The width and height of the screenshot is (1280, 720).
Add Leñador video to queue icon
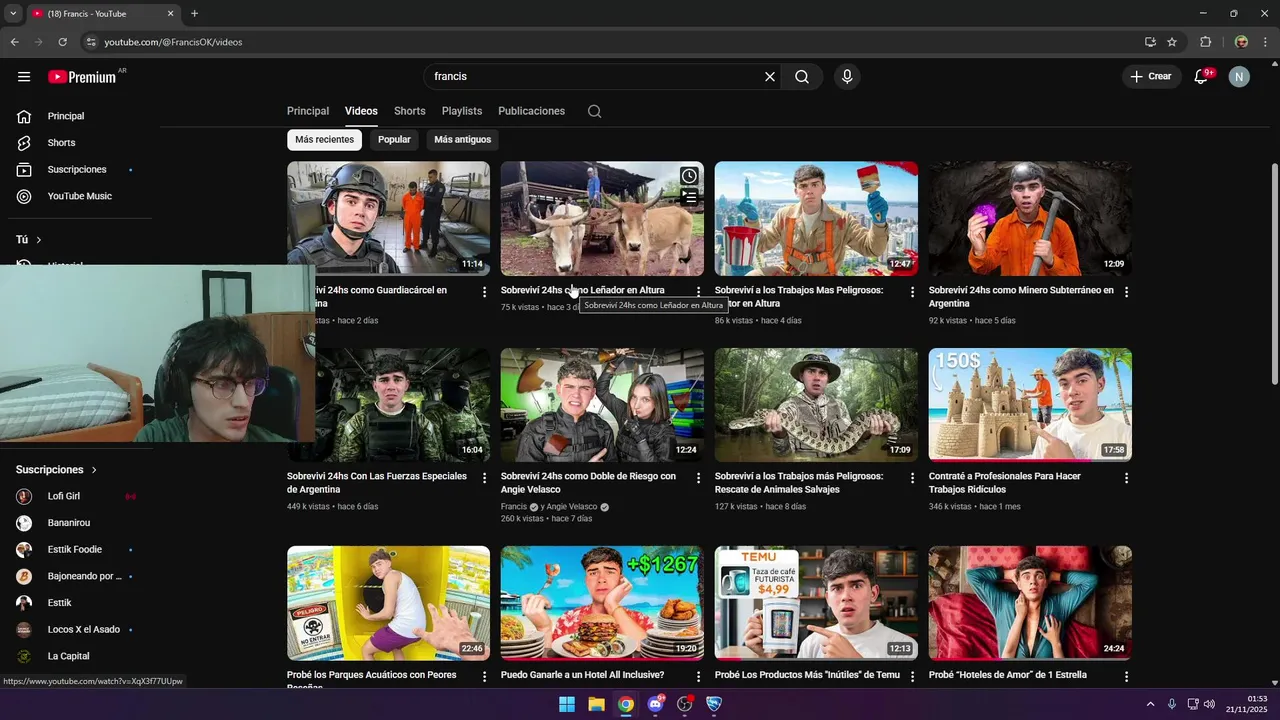click(689, 198)
